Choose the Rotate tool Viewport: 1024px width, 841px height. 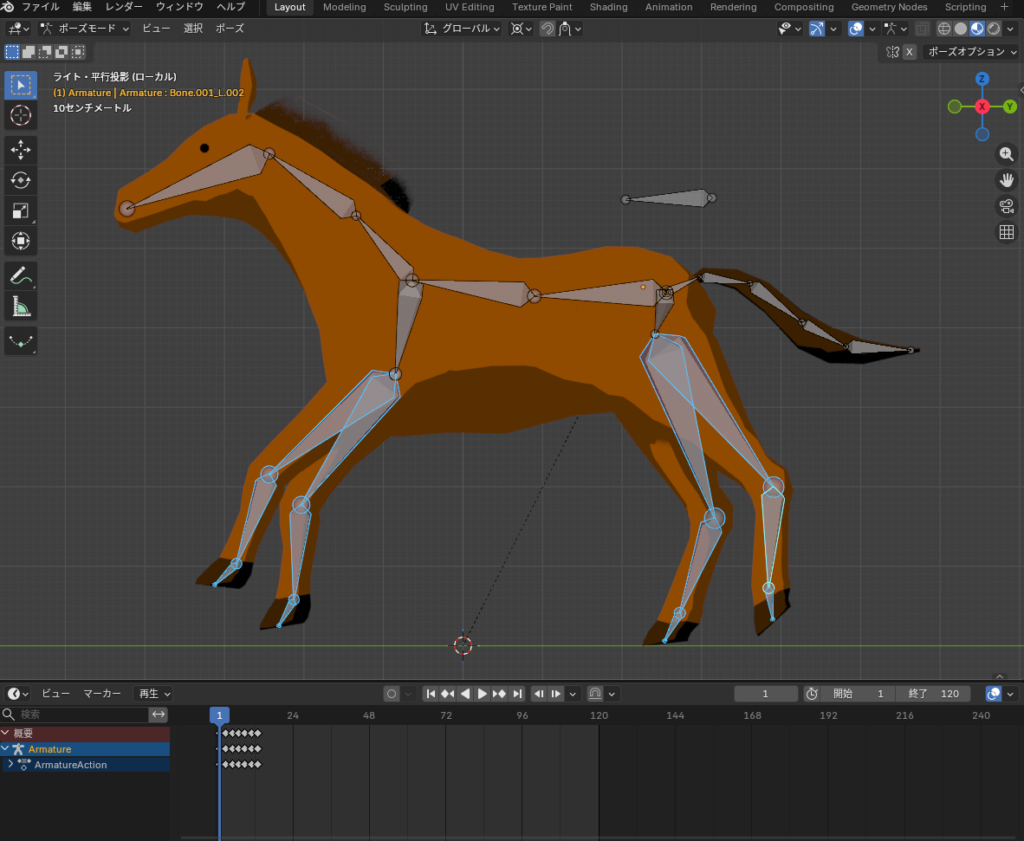click(20, 180)
